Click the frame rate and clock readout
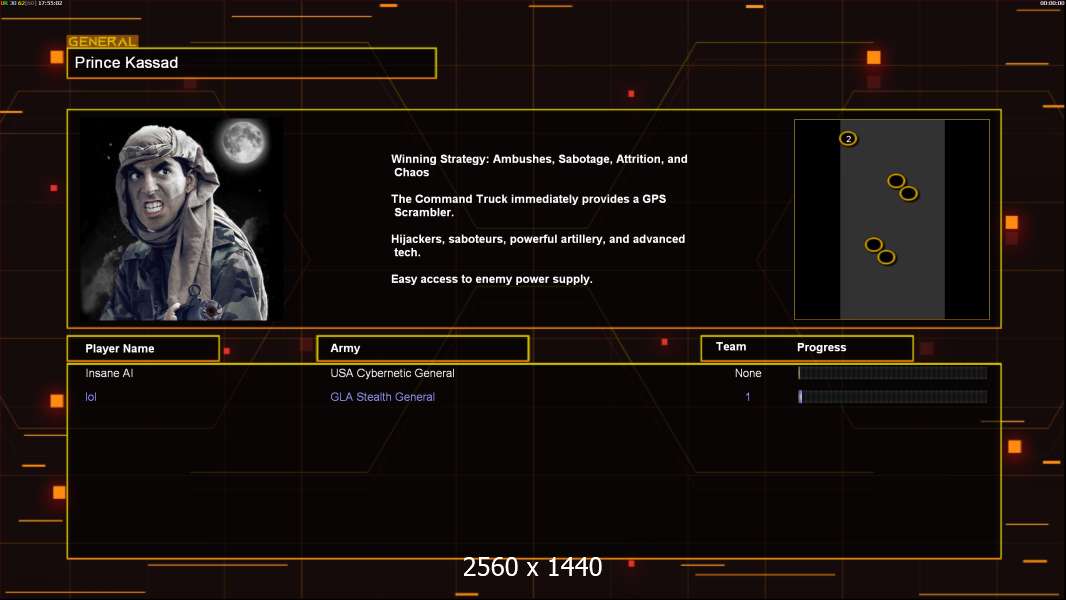 click(31, 3)
